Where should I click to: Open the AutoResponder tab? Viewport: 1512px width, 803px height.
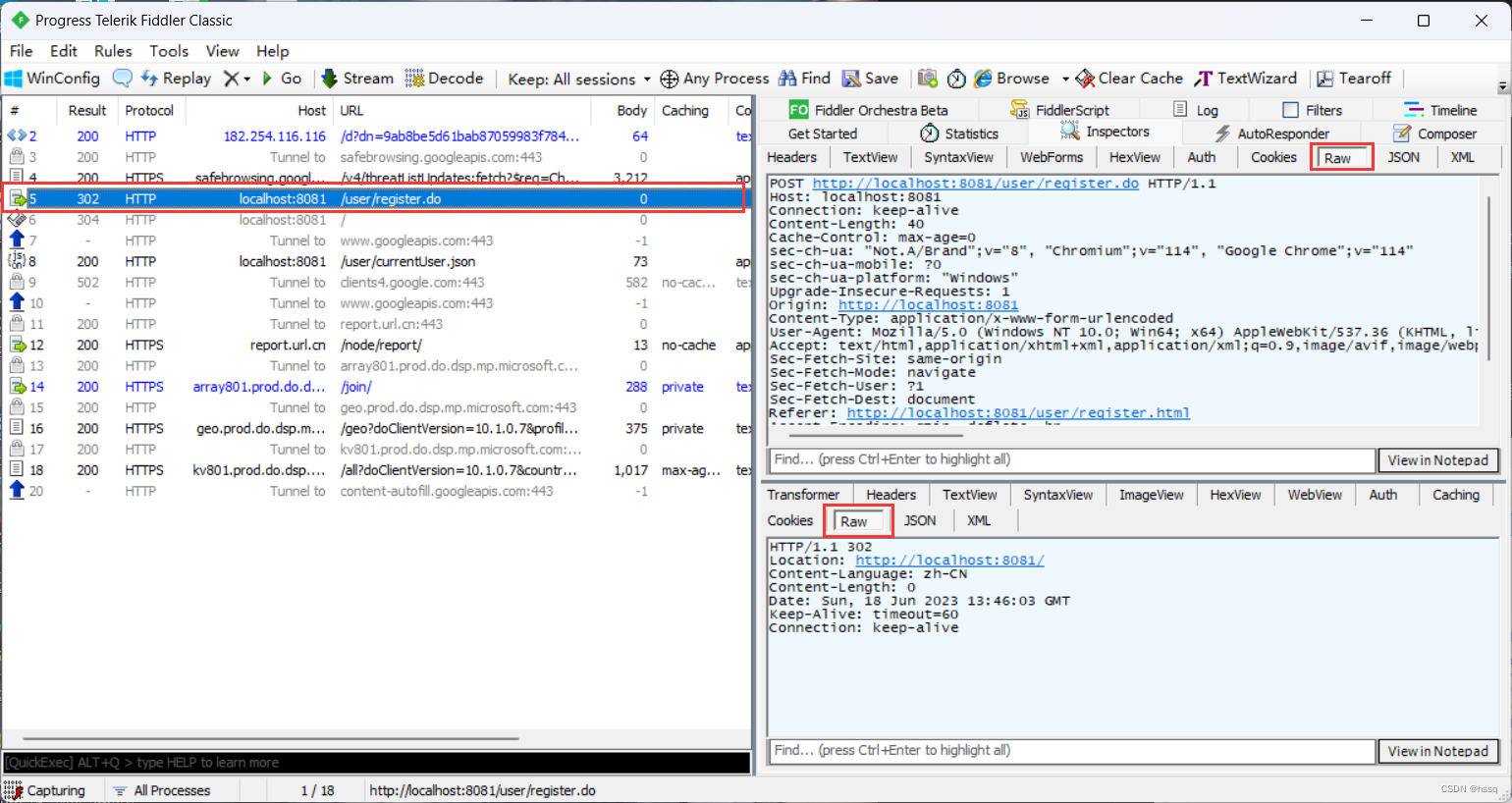pos(1271,134)
